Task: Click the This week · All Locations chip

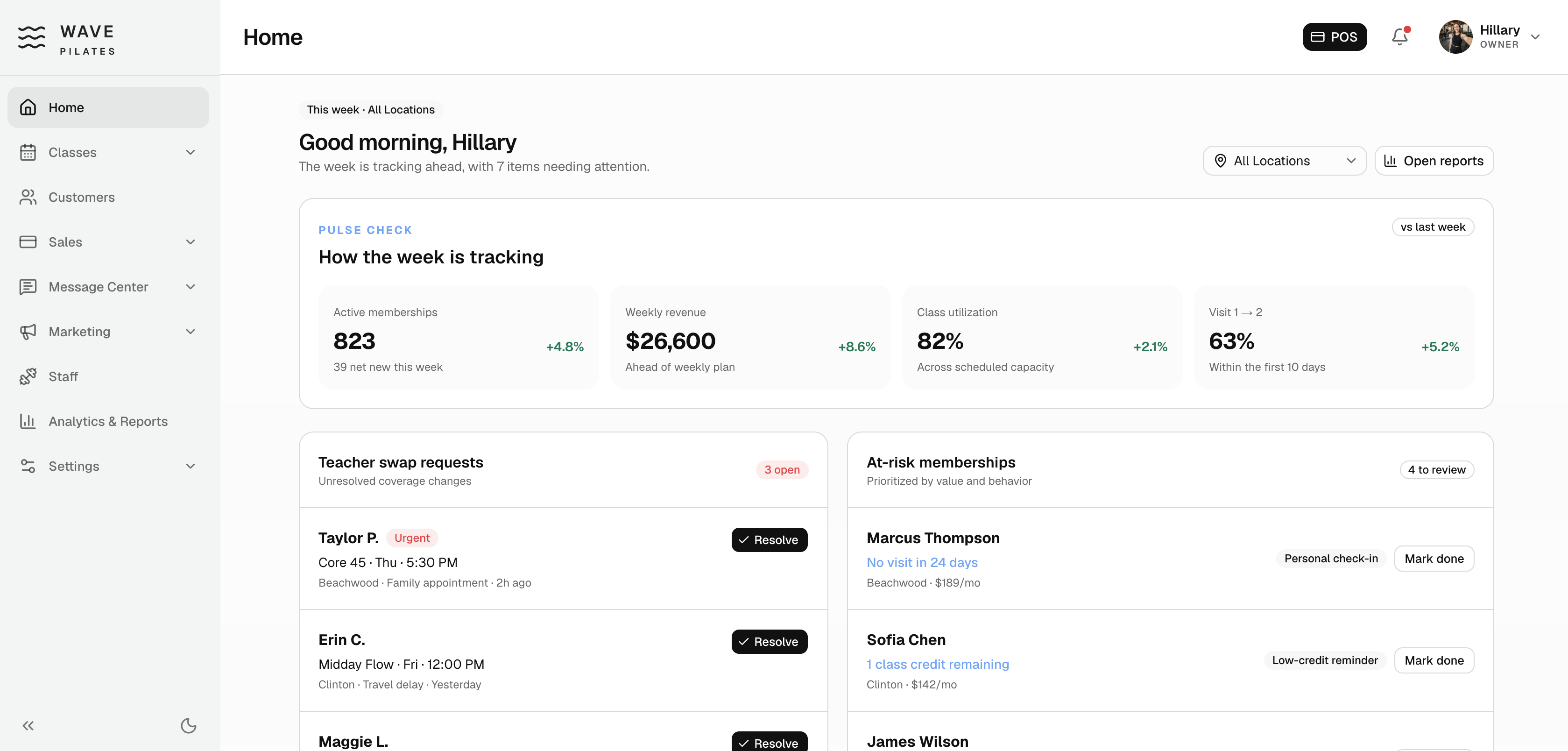Action: 371,110
